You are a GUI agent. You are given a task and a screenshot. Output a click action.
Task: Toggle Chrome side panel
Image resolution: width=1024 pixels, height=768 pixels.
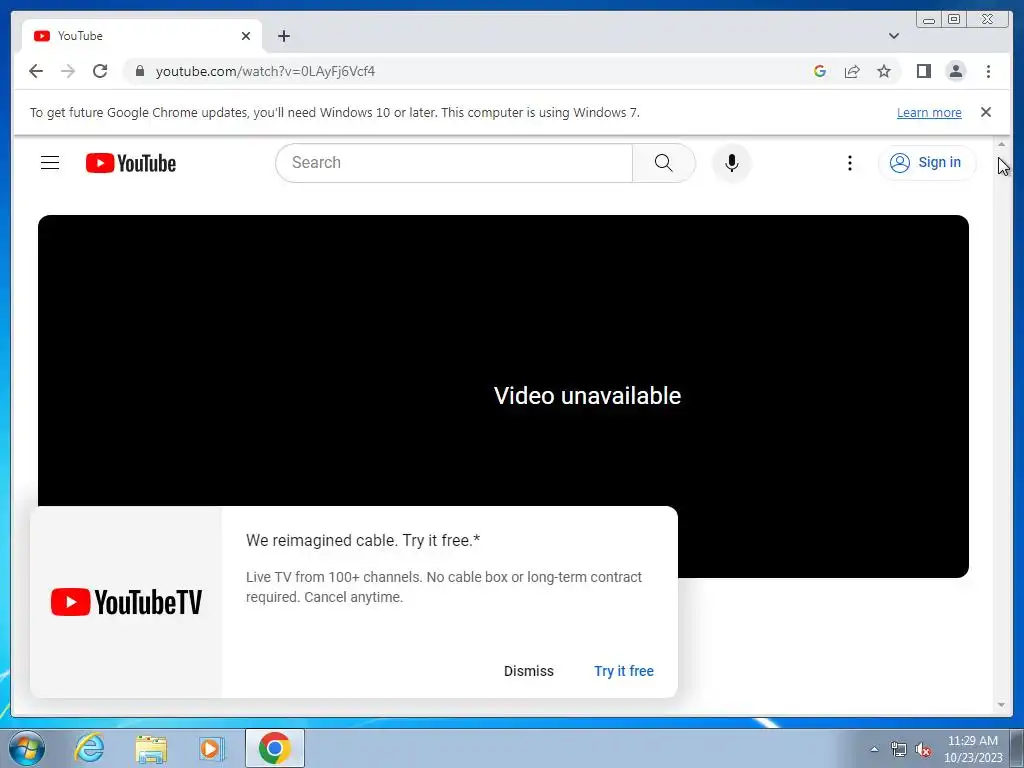point(923,71)
